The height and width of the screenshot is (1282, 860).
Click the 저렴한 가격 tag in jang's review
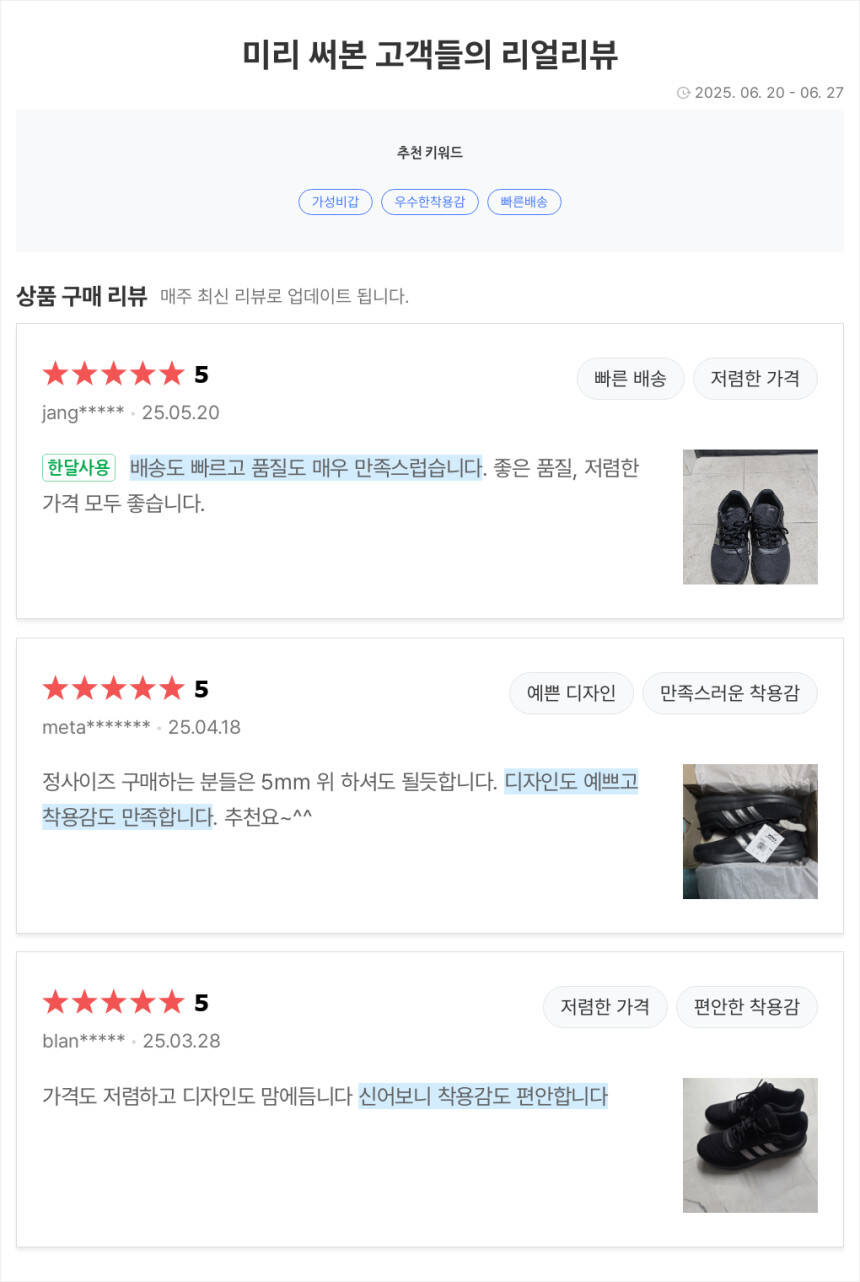755,379
